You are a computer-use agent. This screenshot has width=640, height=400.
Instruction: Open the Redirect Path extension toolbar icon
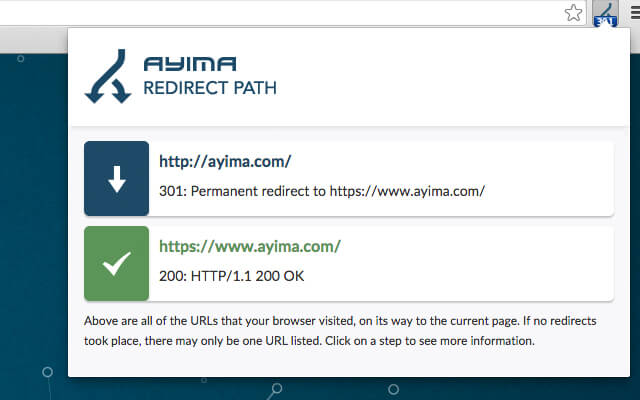[x=604, y=13]
